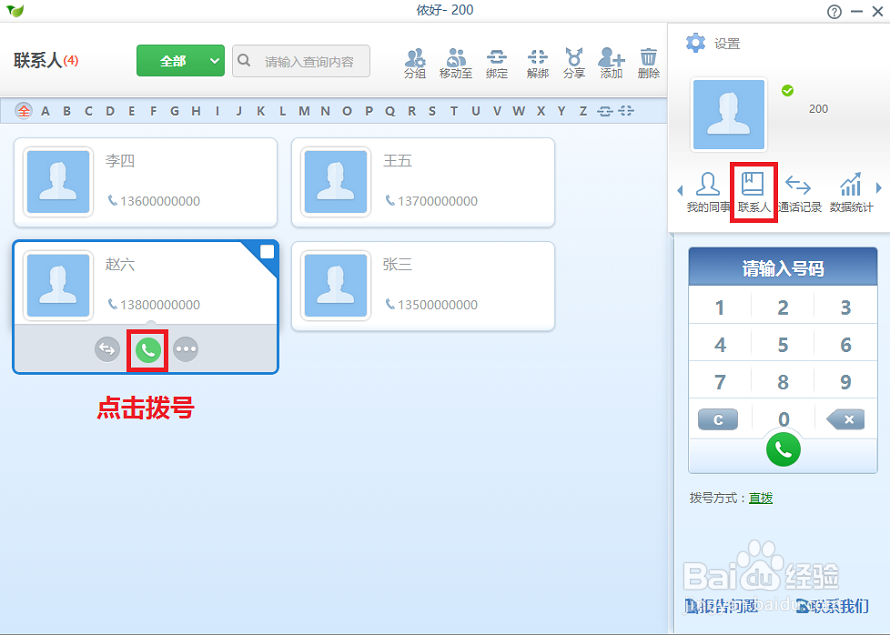Click the right arrow beside 数据统计

877,188
